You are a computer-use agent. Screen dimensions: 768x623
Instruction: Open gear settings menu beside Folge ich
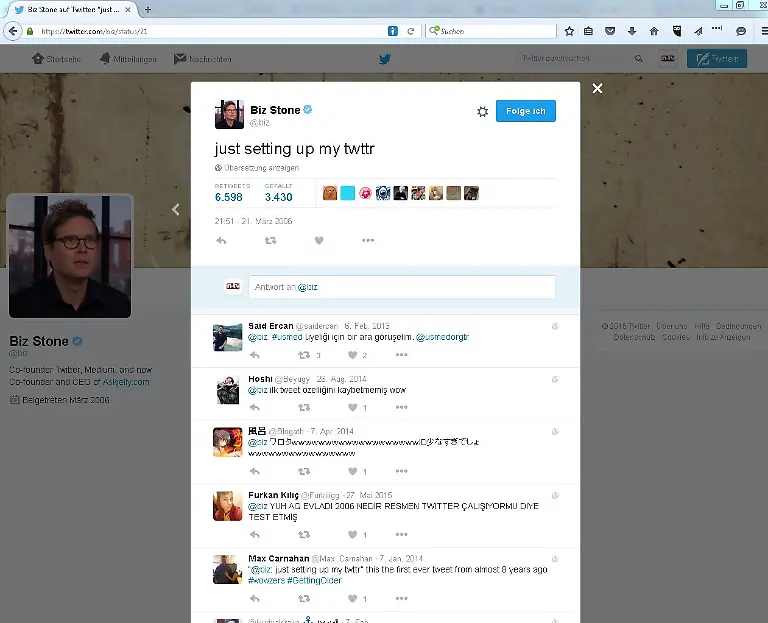481,111
